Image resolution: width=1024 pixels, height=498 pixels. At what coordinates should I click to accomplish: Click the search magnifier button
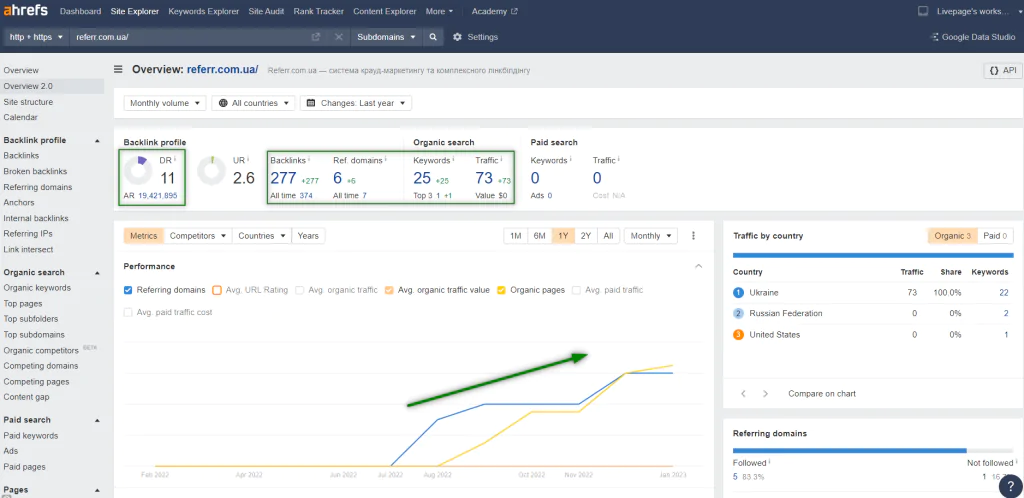pos(432,37)
